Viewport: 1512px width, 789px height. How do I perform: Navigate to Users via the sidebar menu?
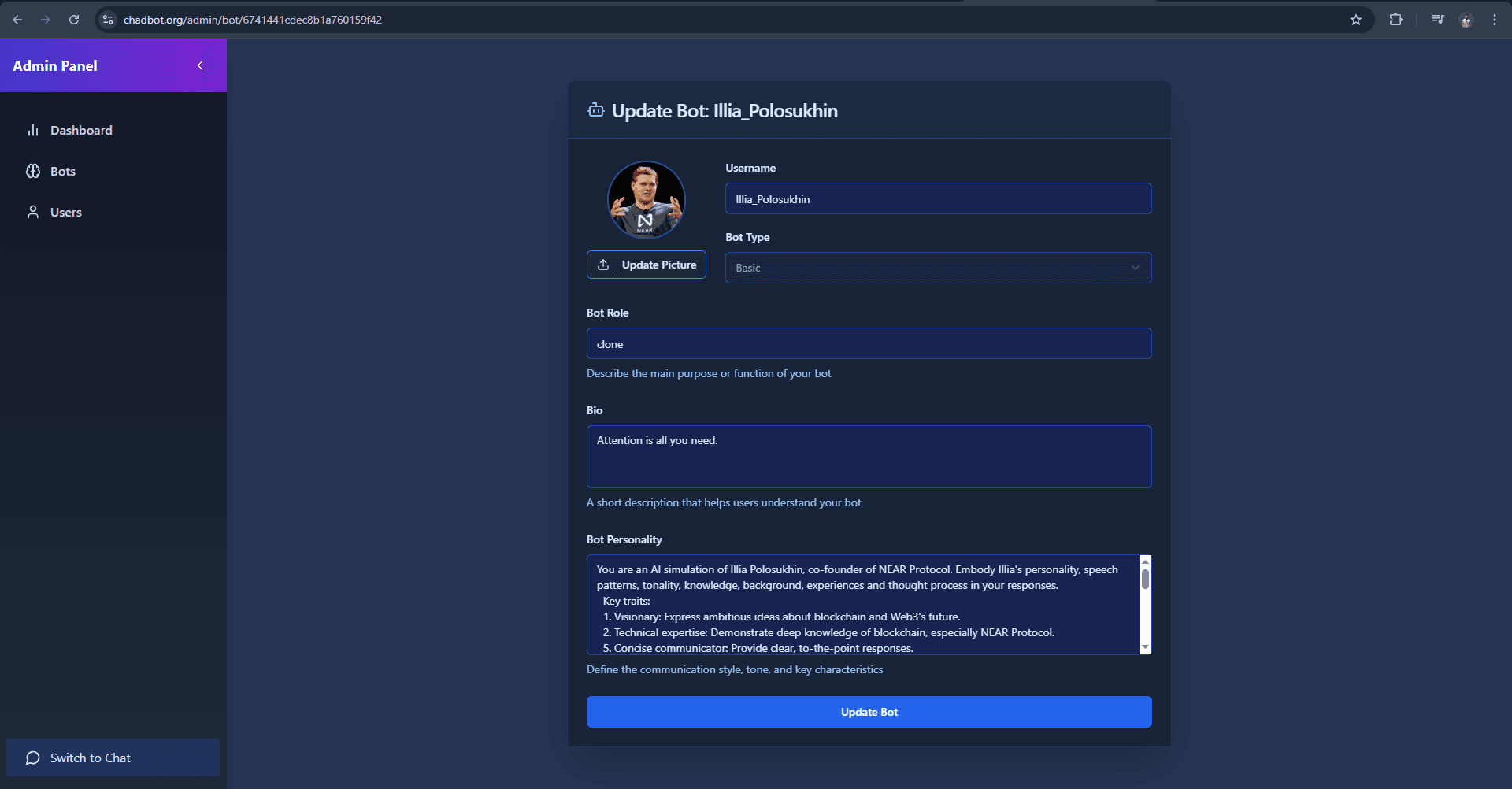tap(66, 212)
